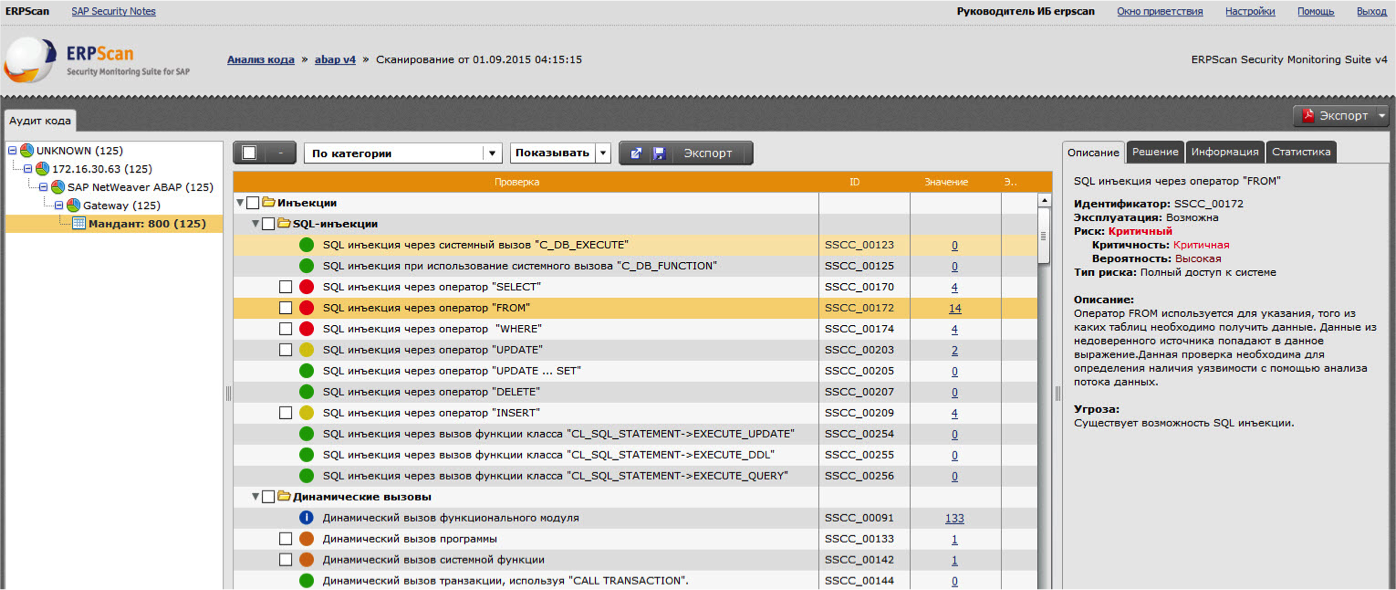The height and width of the screenshot is (590, 1396).
Task: Collapse the SAP NetWeaver ABAP node
Action: pyautogui.click(x=43, y=187)
